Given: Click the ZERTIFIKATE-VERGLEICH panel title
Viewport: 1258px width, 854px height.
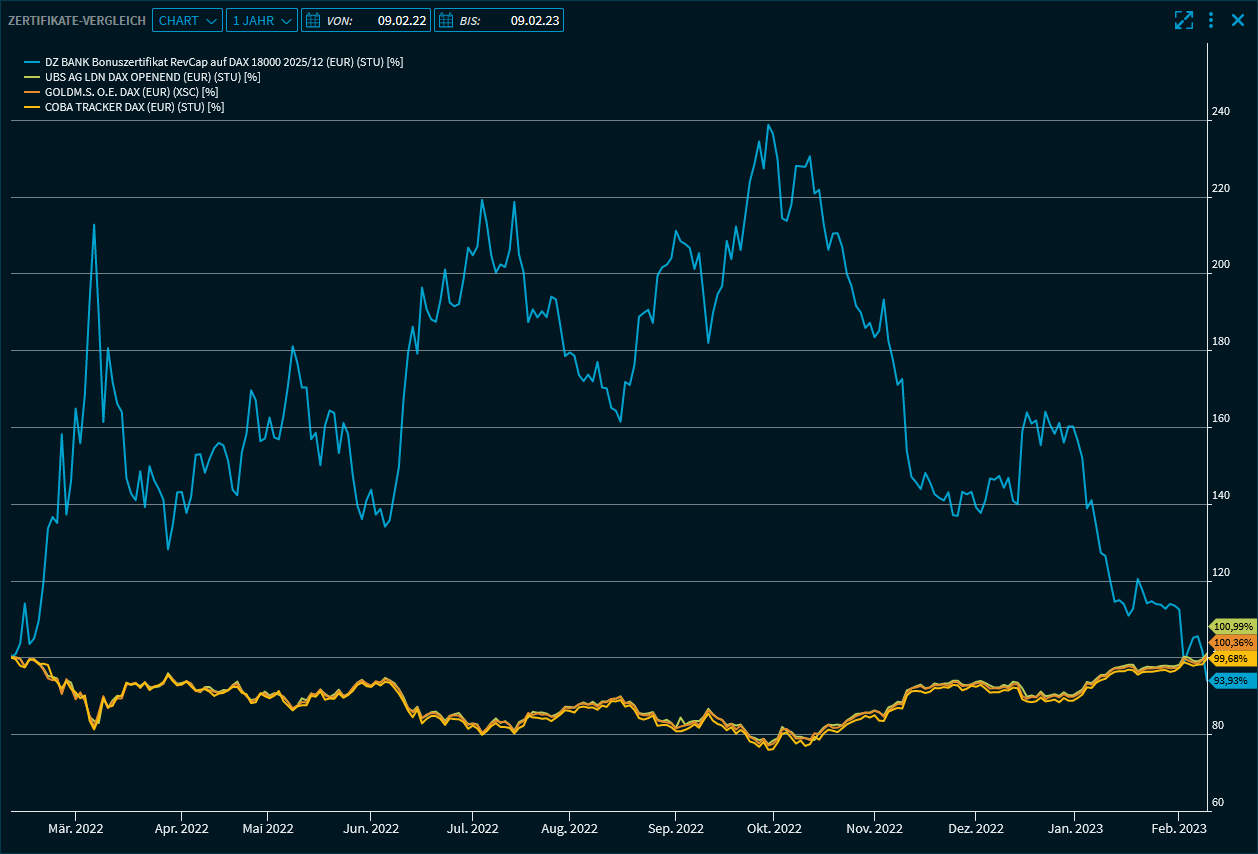Looking at the screenshot, I should point(77,20).
